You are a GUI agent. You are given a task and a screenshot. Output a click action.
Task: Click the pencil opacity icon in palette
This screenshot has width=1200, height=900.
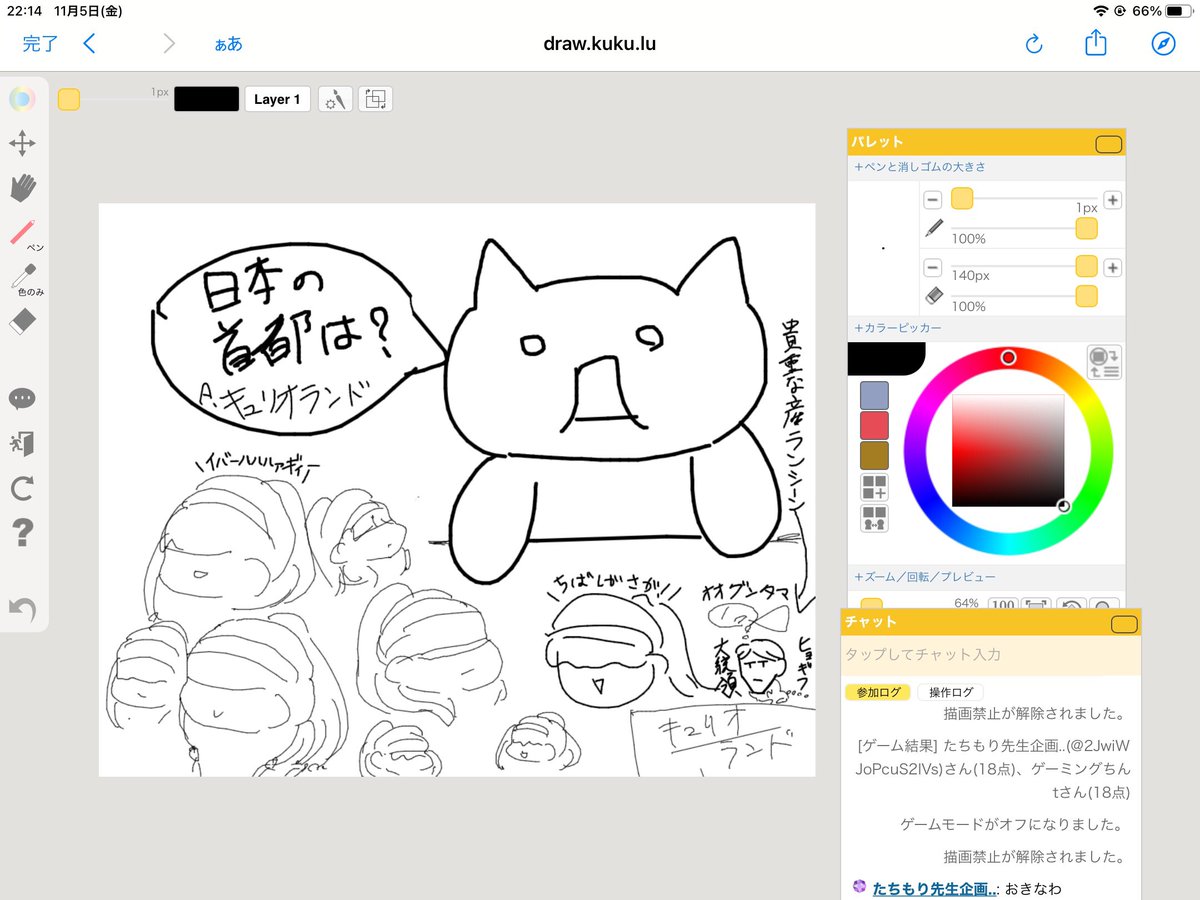pyautogui.click(x=933, y=229)
